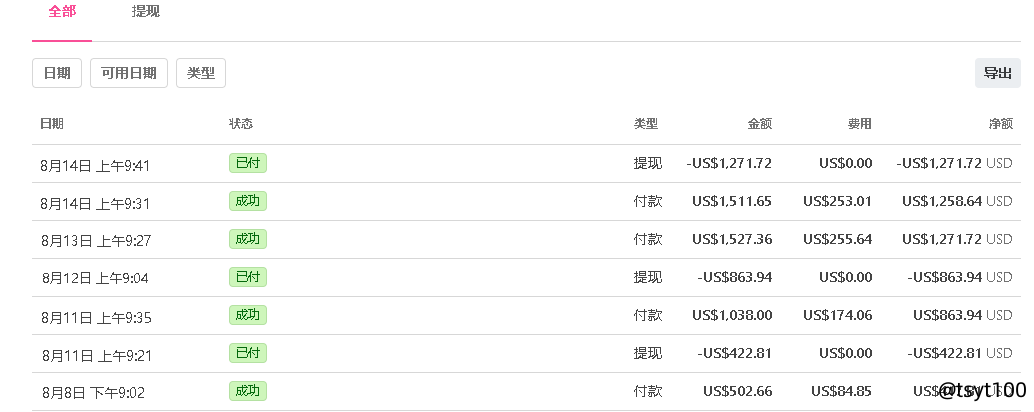Open the 类型 filter dropdown

coord(201,73)
